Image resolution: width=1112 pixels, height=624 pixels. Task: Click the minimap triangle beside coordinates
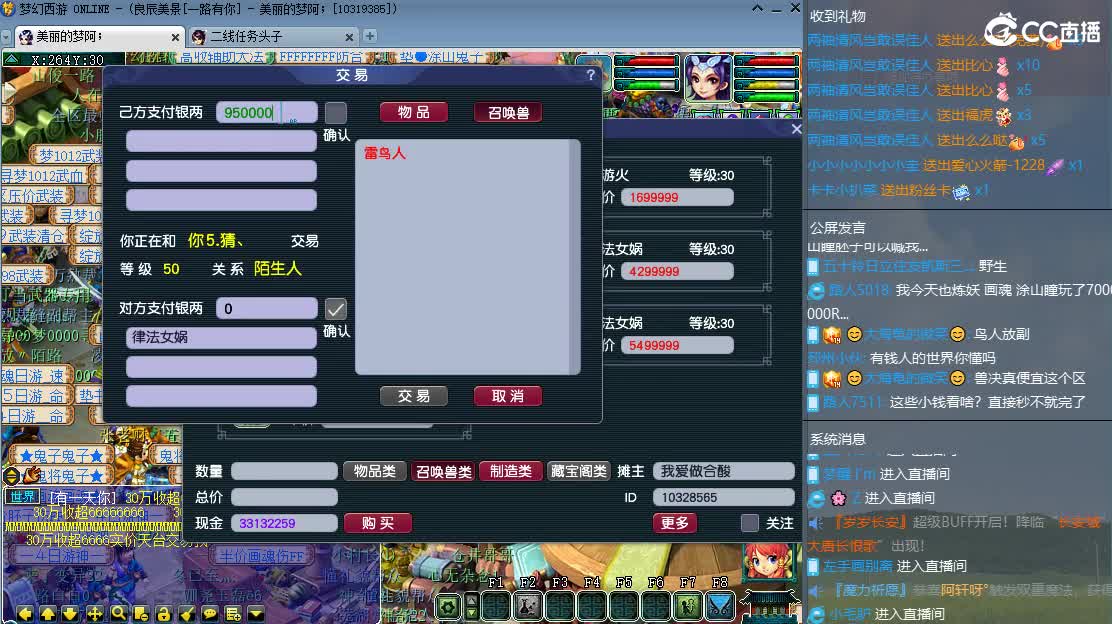pos(11,60)
